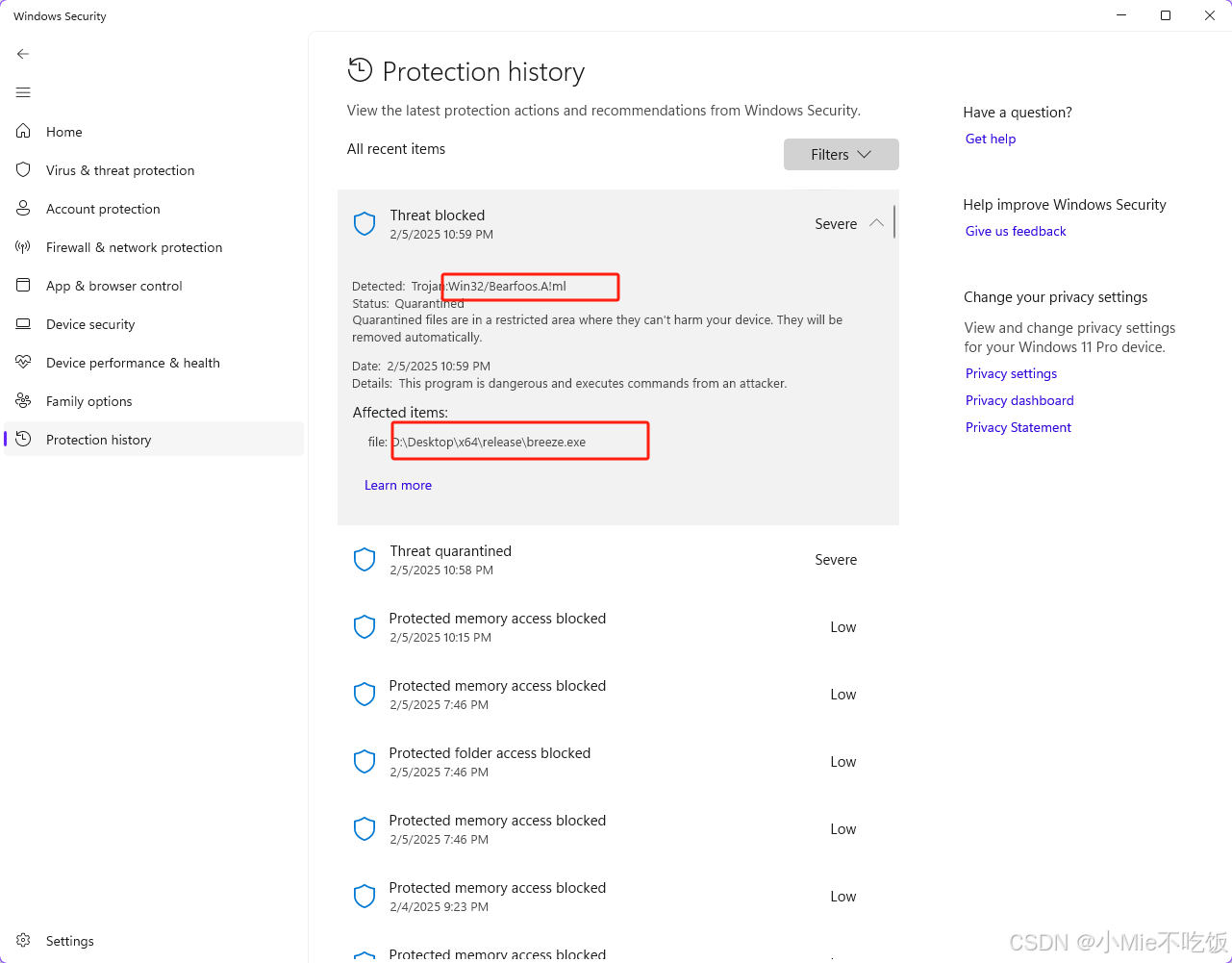Expand Protected folder access blocked entry
This screenshot has height=963, width=1232.
[618, 762]
